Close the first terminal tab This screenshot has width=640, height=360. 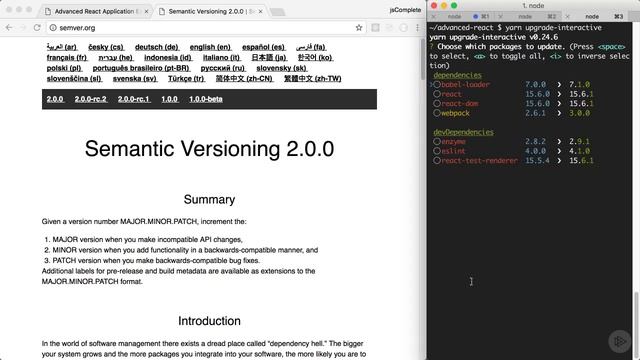point(433,16)
